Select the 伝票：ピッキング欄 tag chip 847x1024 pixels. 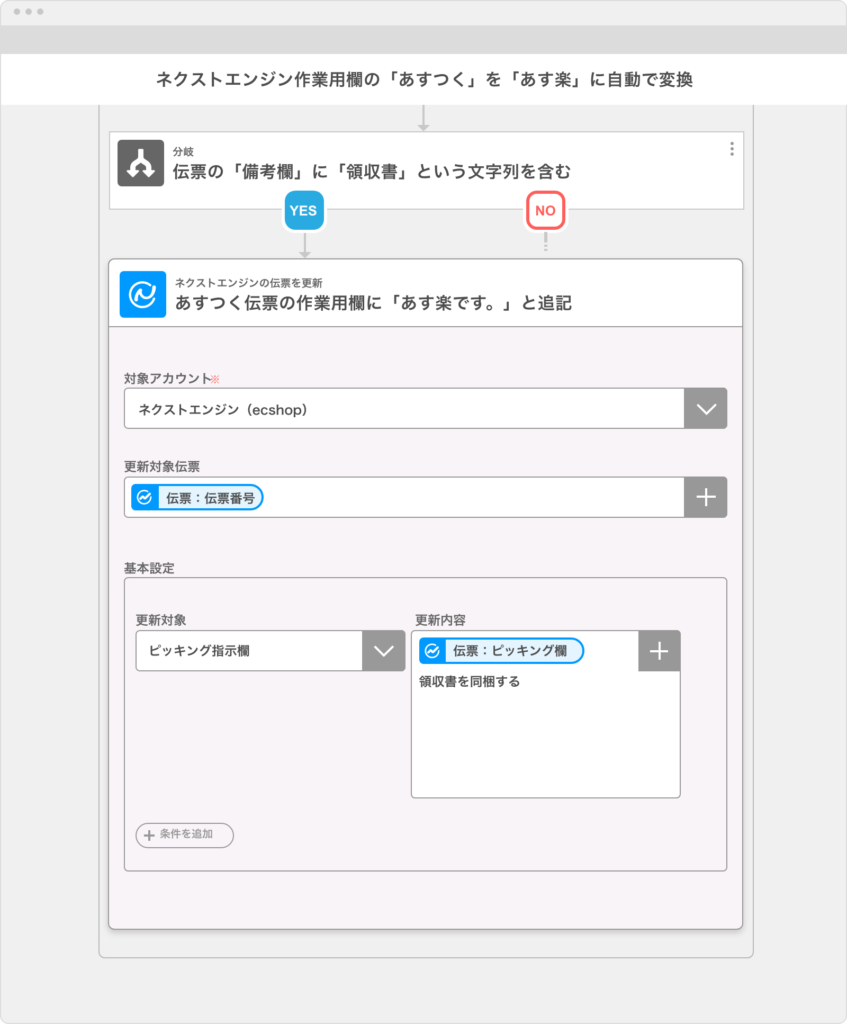pos(502,650)
